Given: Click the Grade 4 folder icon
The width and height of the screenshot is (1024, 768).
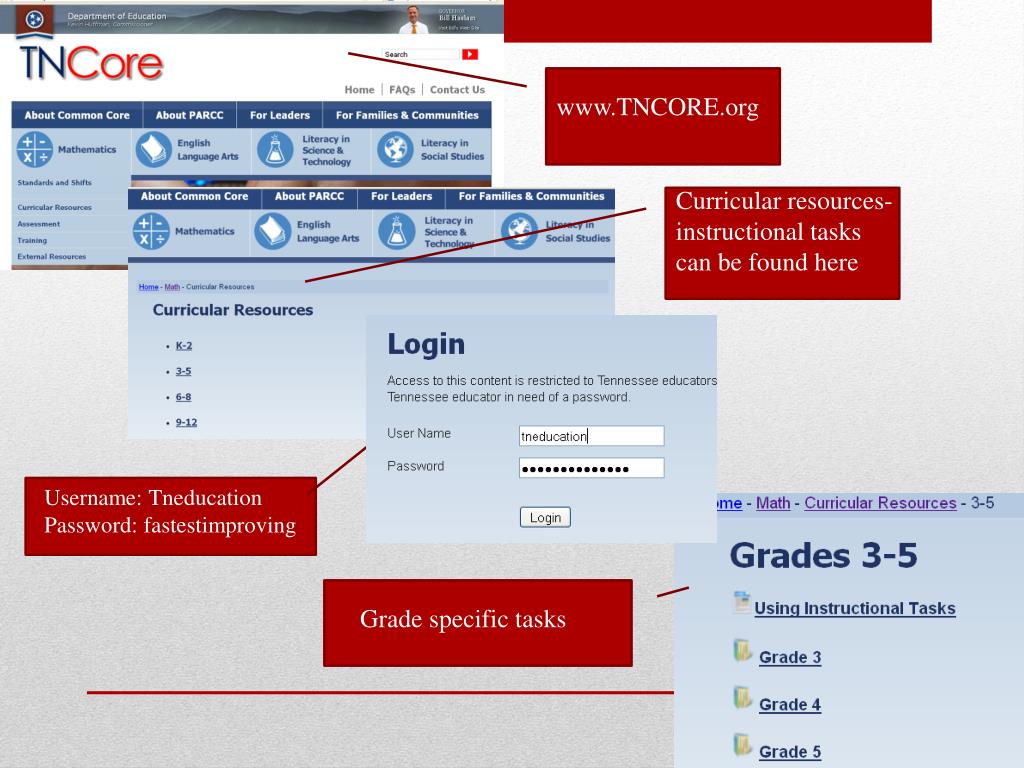Looking at the screenshot, I should [x=743, y=698].
